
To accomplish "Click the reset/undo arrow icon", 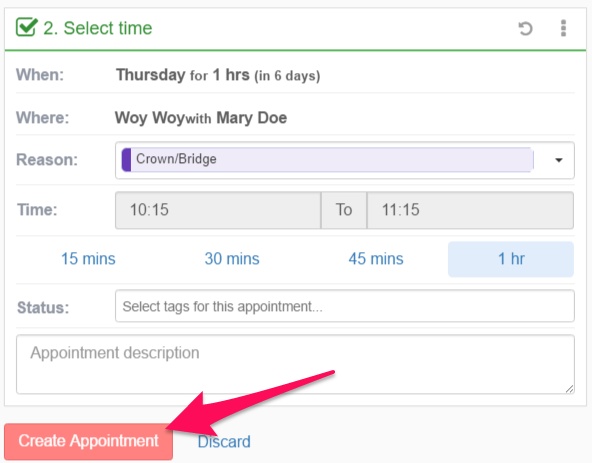I will [525, 28].
